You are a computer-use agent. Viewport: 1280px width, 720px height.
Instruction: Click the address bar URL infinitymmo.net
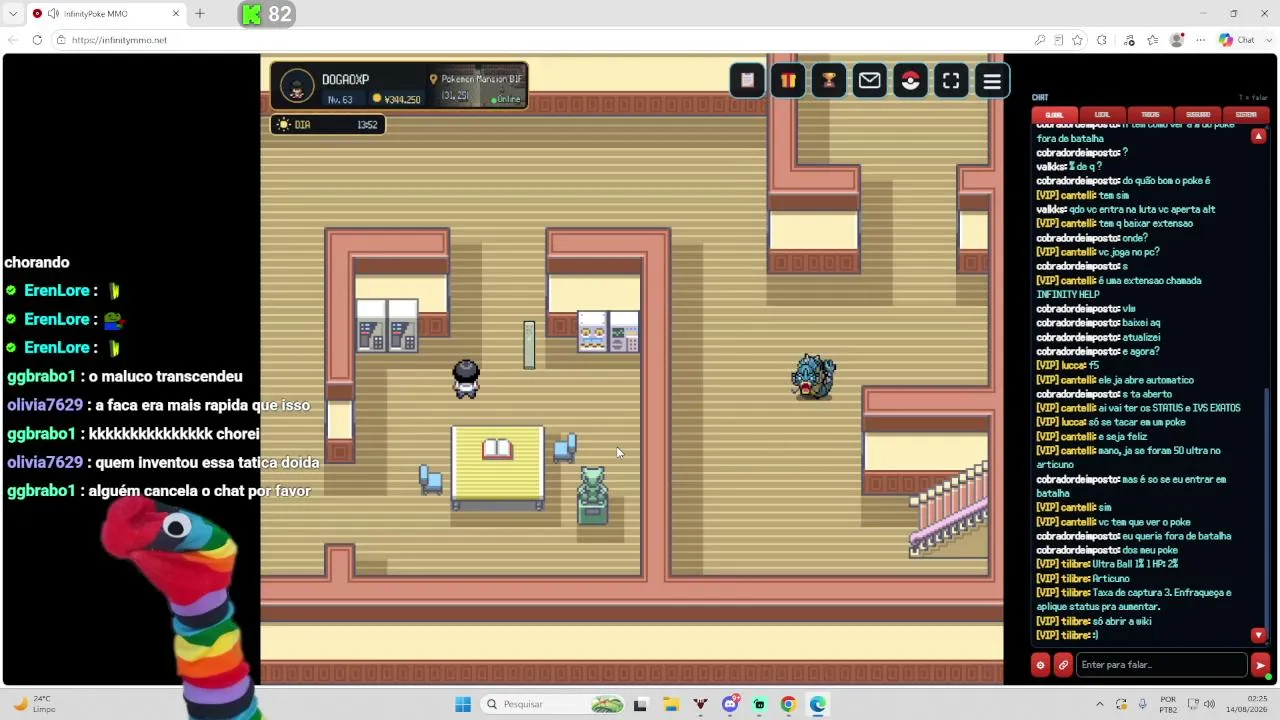[120, 40]
